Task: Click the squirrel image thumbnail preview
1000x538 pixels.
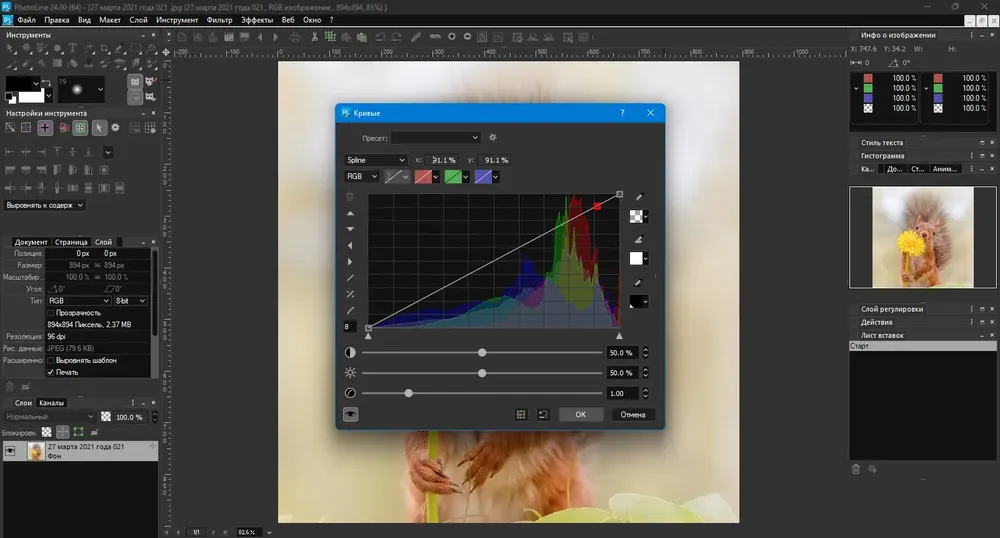Action: (x=923, y=237)
